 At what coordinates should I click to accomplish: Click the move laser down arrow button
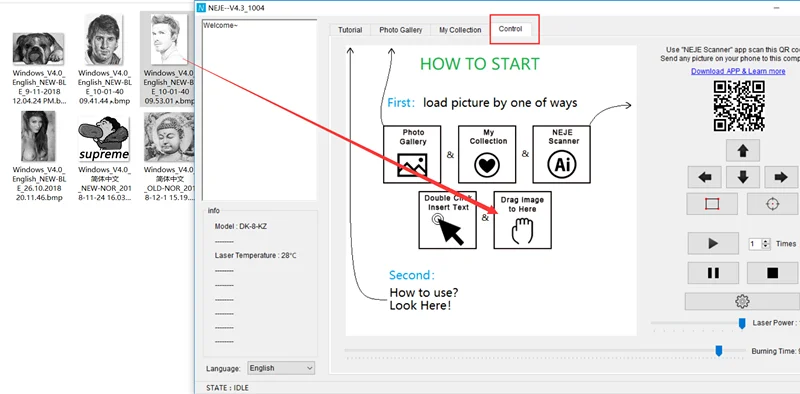pyautogui.click(x=742, y=177)
